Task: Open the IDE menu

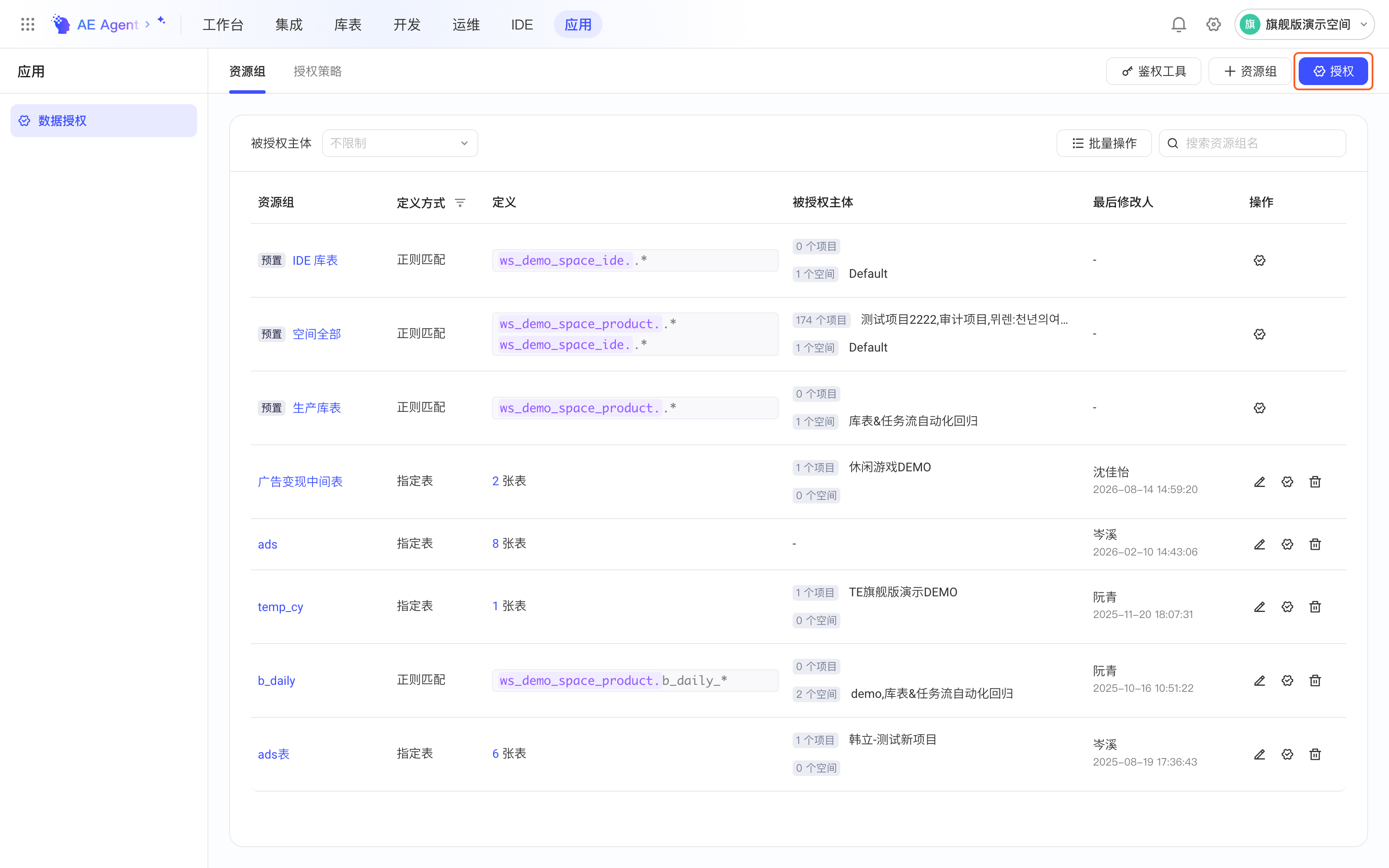Action: pos(522,25)
